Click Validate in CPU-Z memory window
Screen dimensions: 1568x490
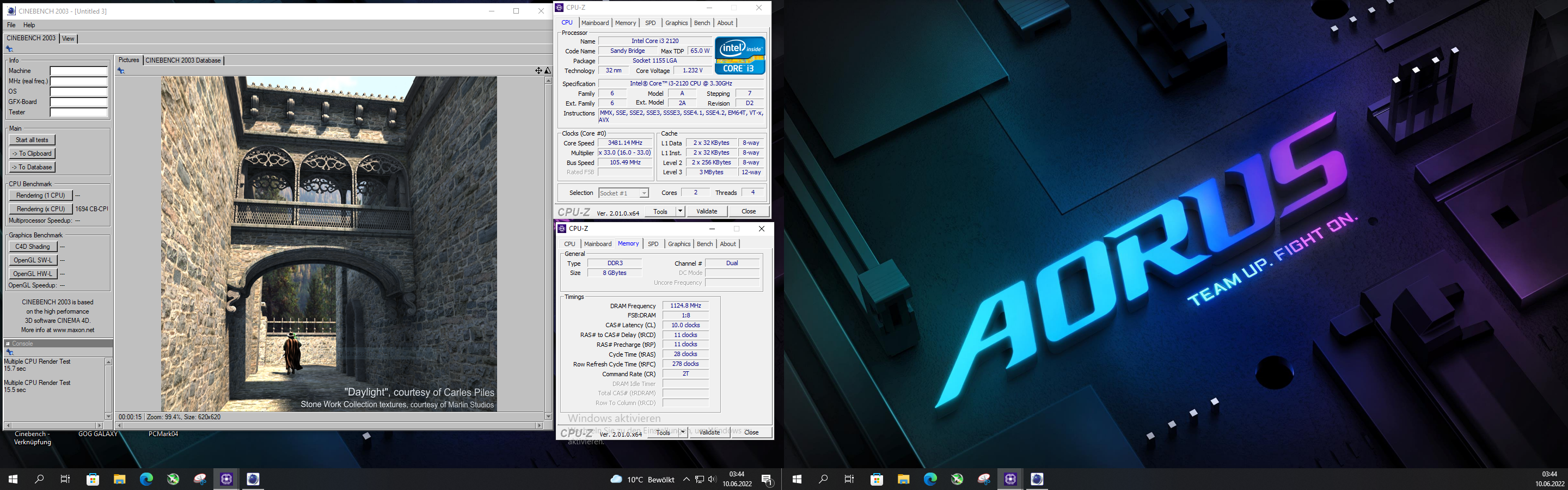(709, 432)
